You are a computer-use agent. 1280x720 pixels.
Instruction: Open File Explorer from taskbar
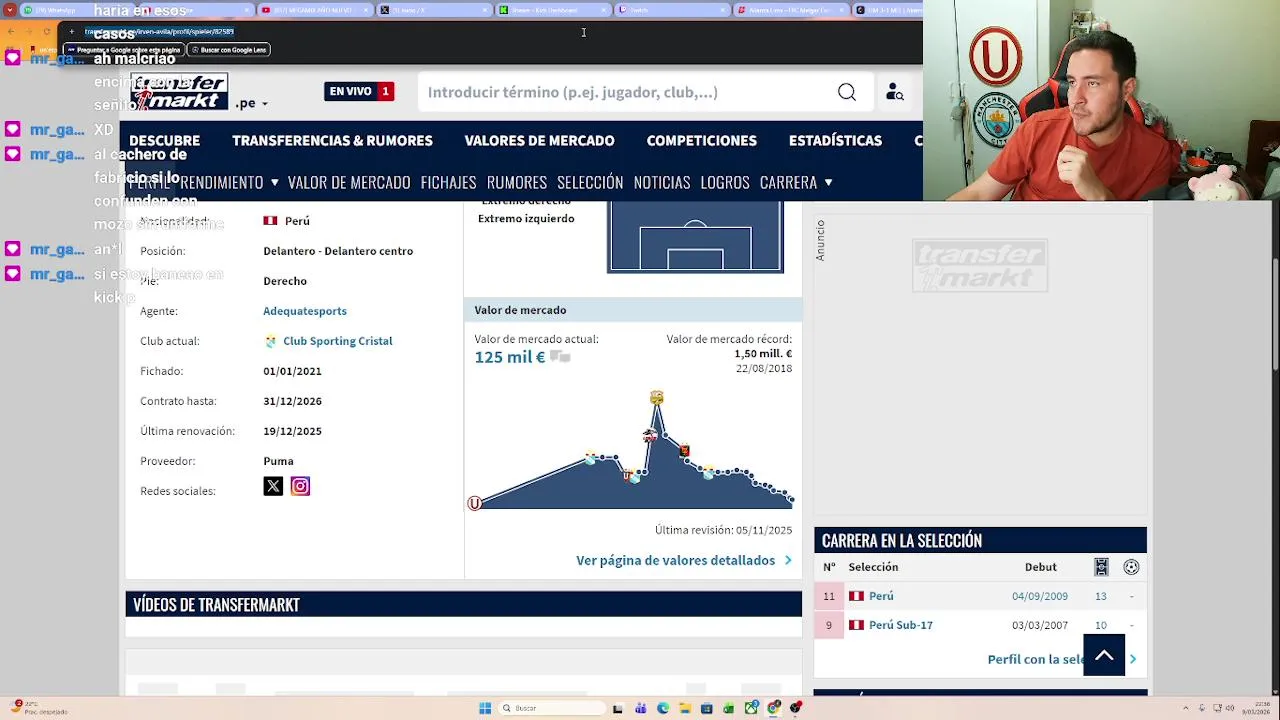[685, 708]
